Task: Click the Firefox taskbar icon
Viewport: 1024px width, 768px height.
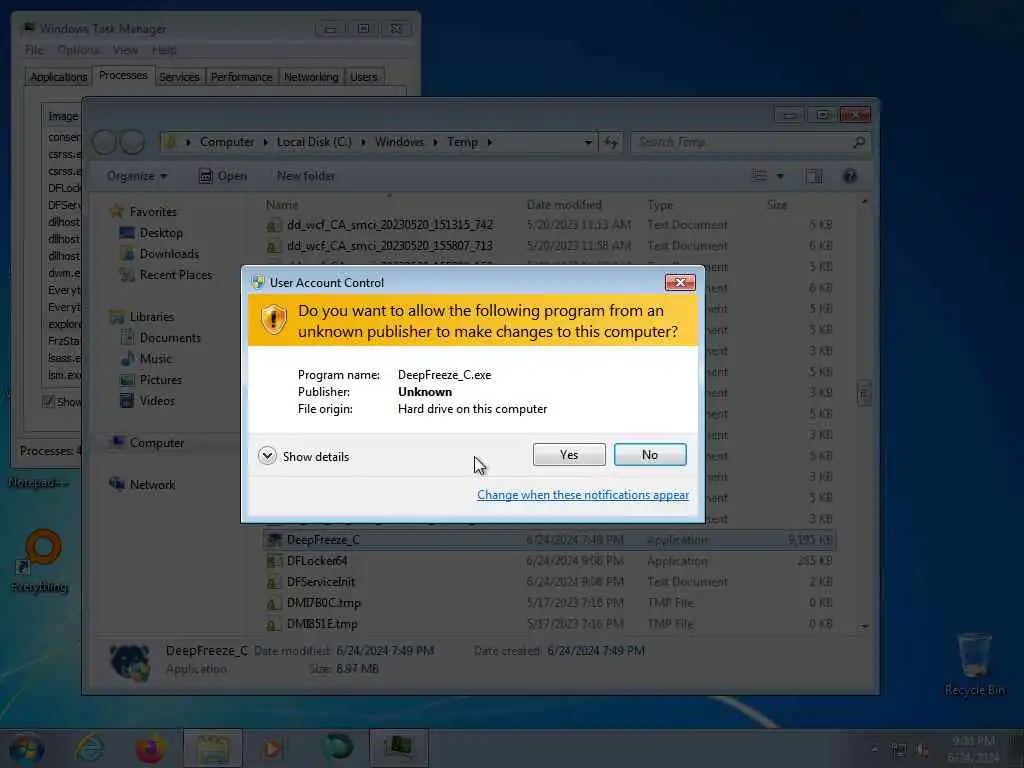Action: (150, 748)
